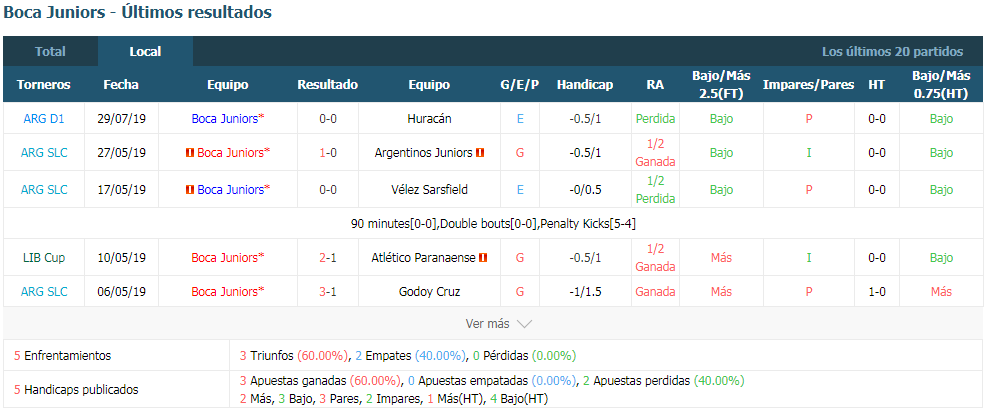987x412 pixels.
Task: Expand the Ver más chevron
Action: [524, 324]
